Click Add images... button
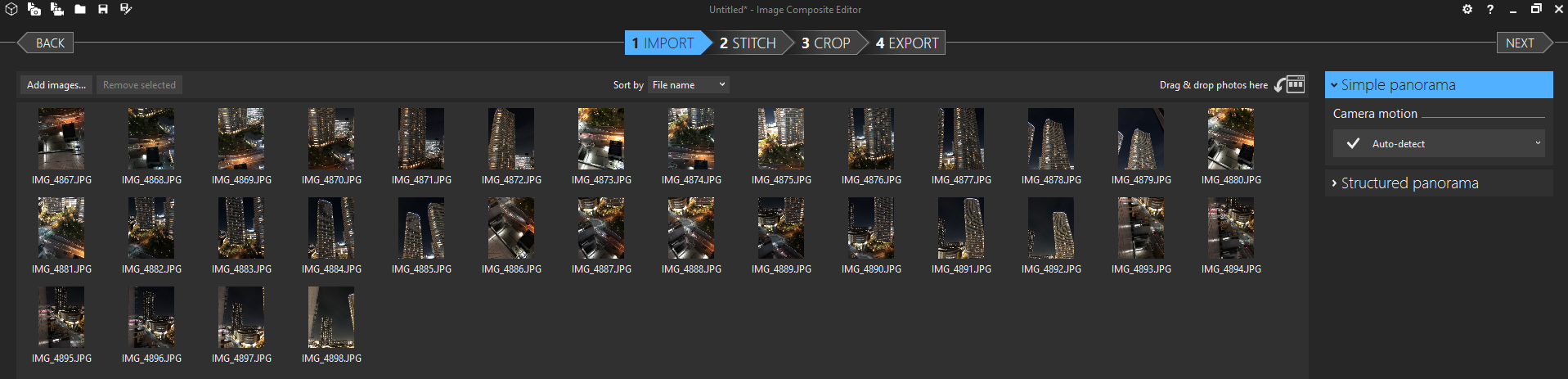Image resolution: width=1568 pixels, height=379 pixels. 56,84
